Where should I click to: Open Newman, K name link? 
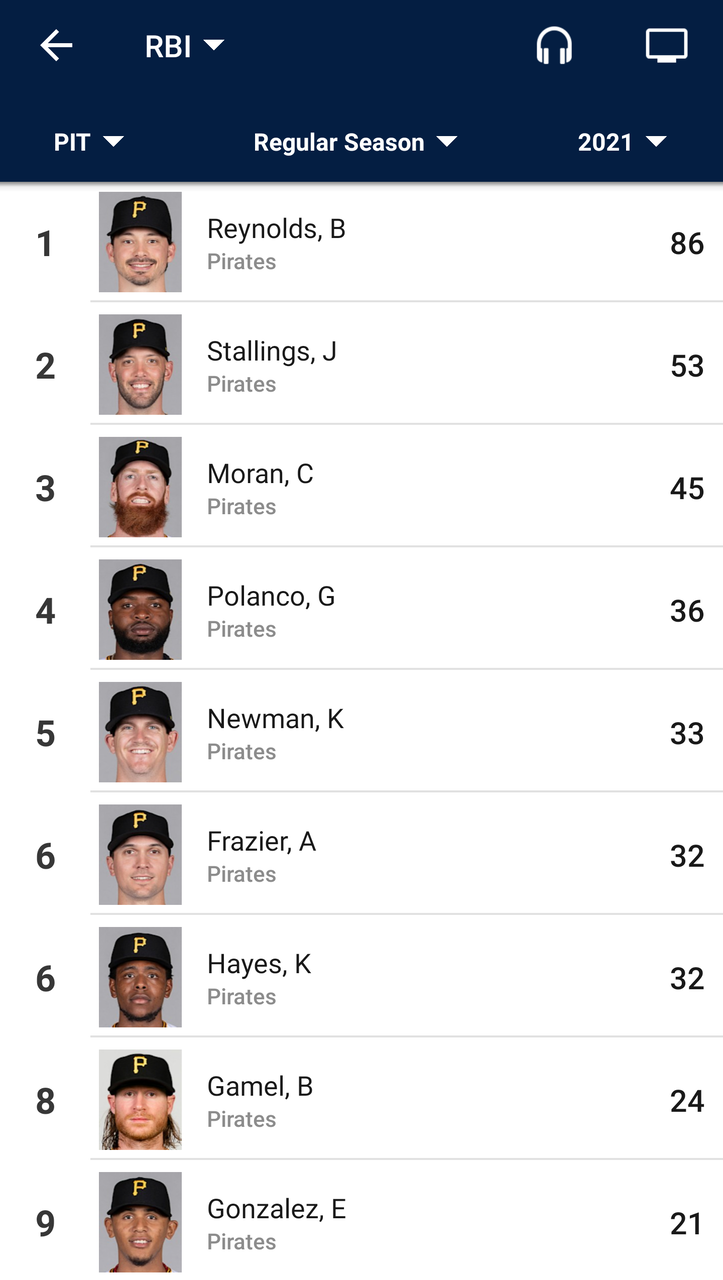(275, 719)
